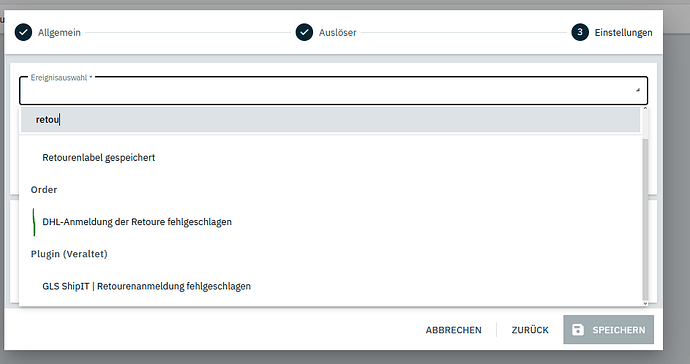The image size is (690, 364).
Task: Click the Auslöser checkmark step icon
Action: pyautogui.click(x=304, y=32)
